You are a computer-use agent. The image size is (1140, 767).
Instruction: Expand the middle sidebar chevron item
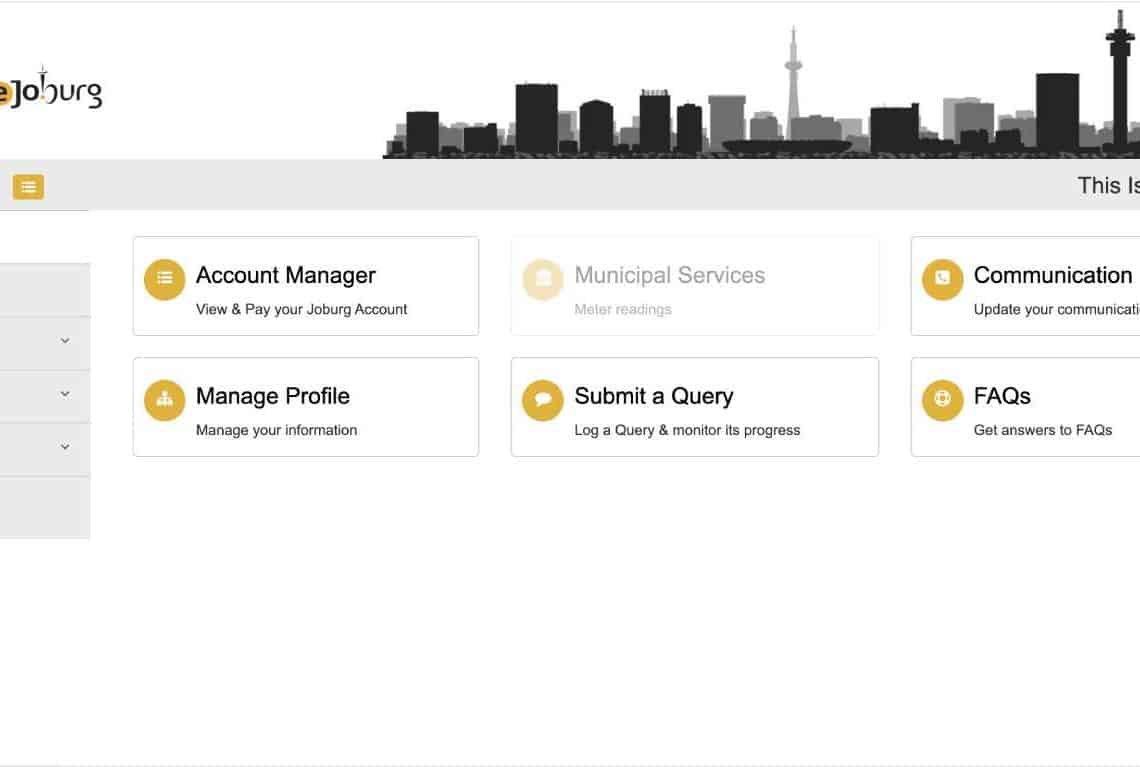[x=65, y=394]
